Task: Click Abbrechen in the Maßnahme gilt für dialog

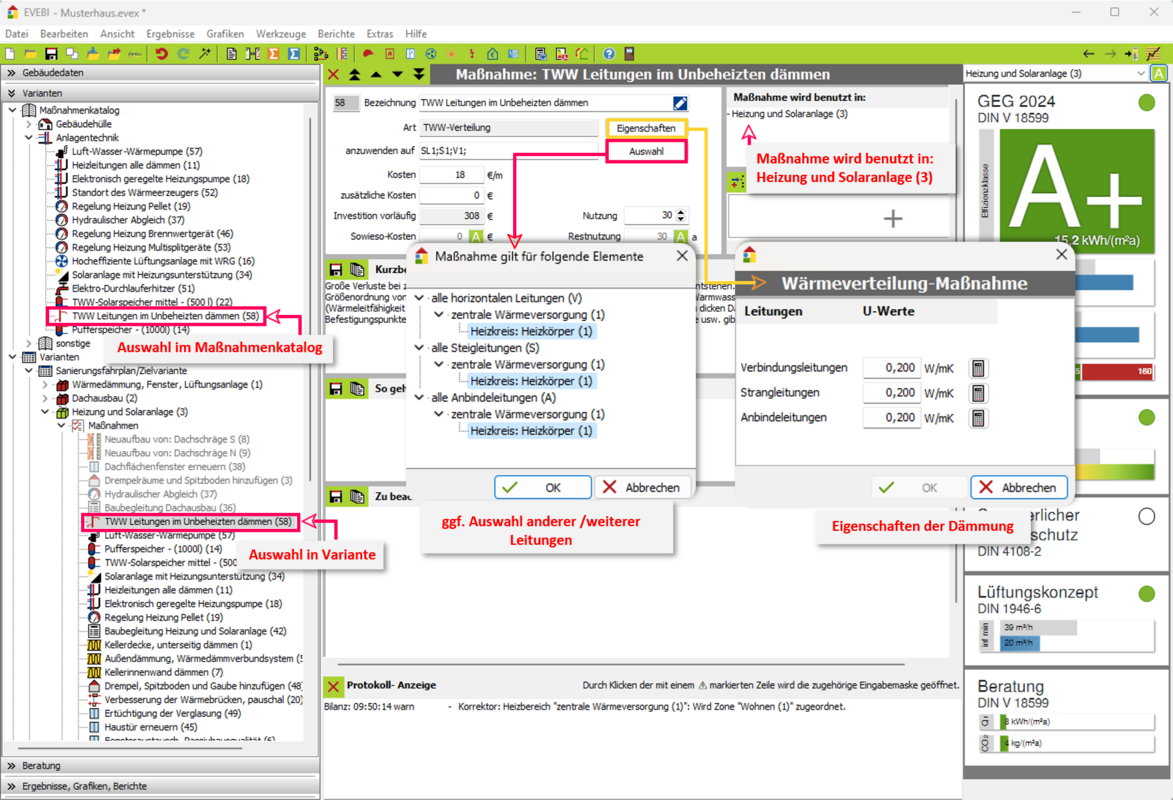Action: pyautogui.click(x=643, y=487)
